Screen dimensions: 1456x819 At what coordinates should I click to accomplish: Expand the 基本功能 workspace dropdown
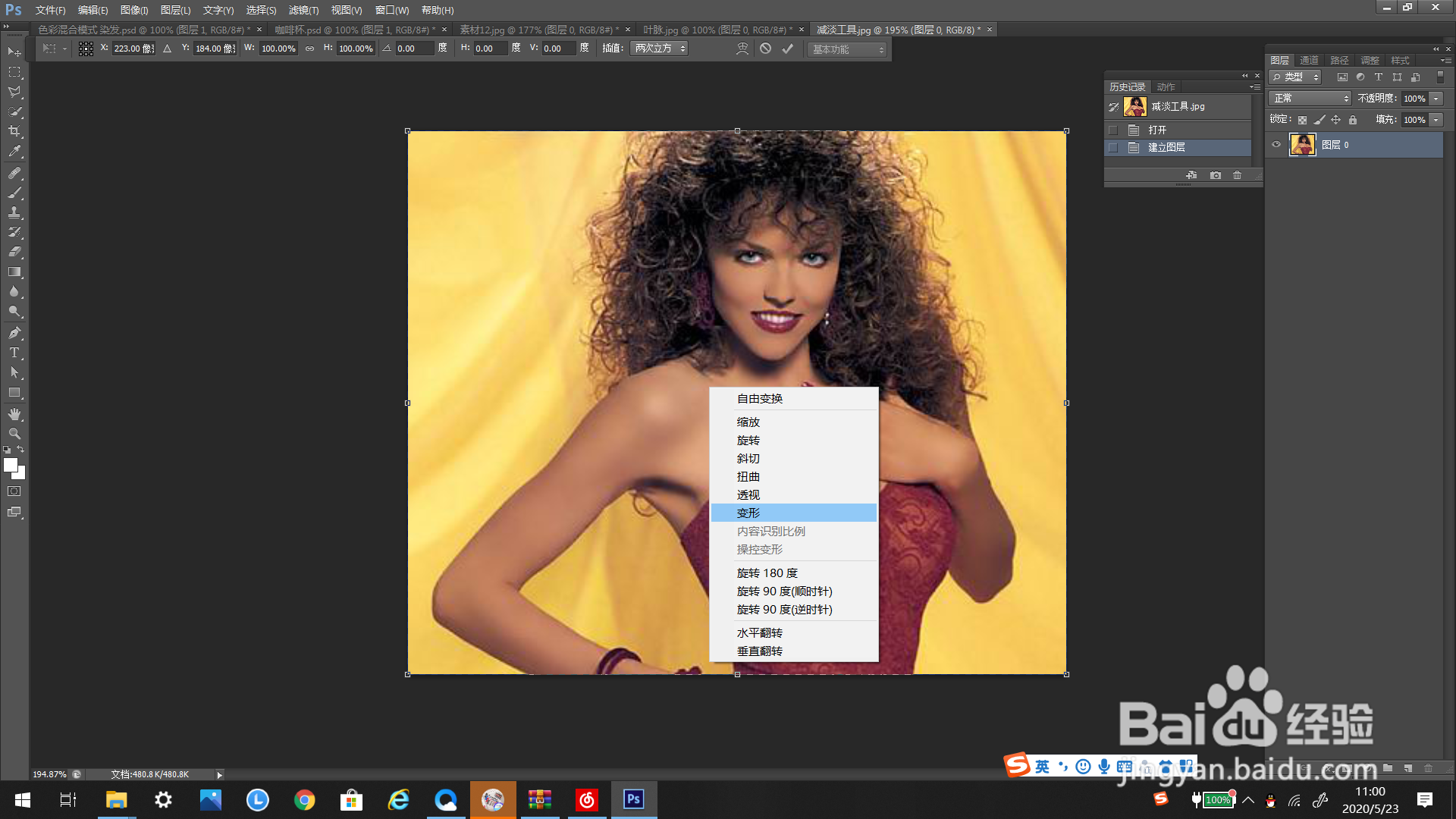tap(847, 49)
